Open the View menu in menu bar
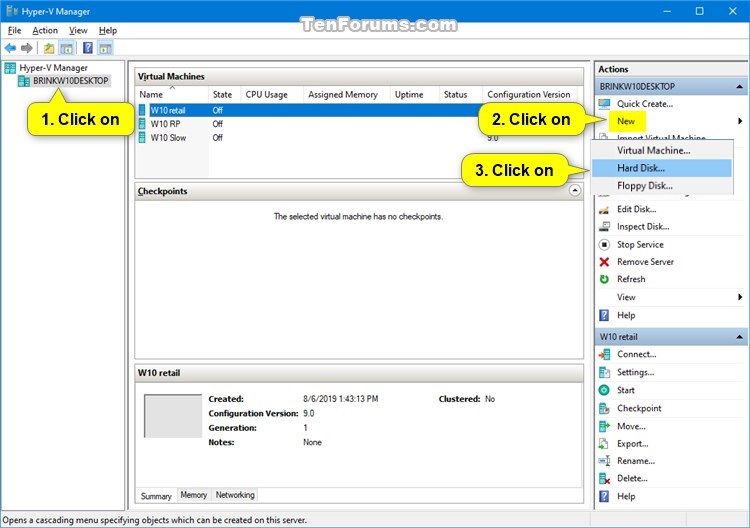 (78, 31)
